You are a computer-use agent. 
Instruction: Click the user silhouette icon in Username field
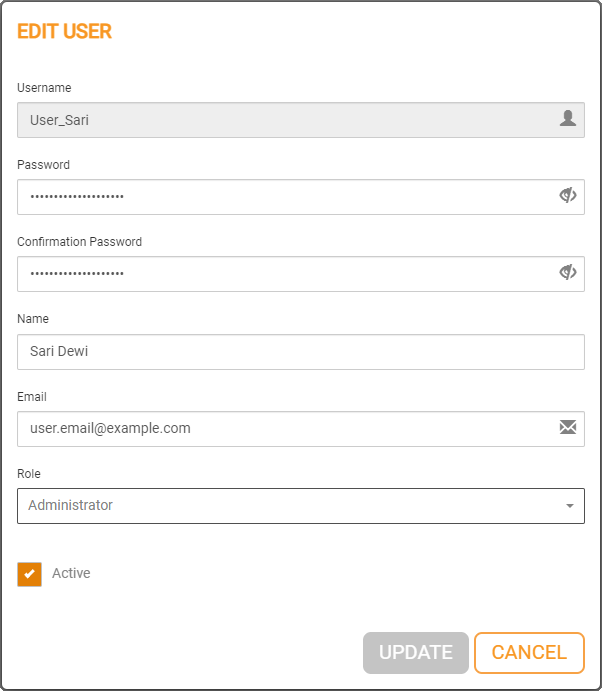568,119
